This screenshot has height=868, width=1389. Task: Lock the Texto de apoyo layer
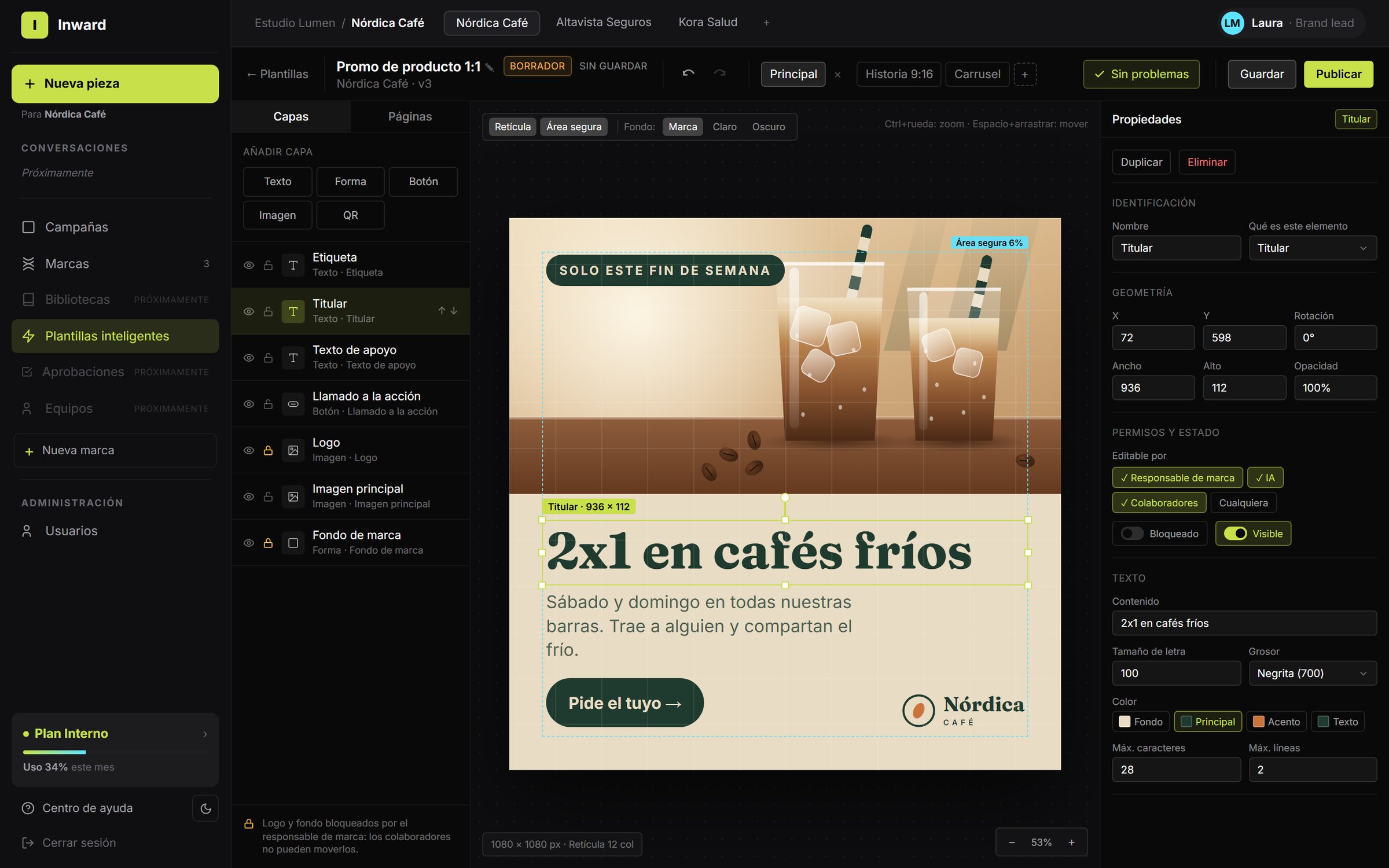(268, 358)
